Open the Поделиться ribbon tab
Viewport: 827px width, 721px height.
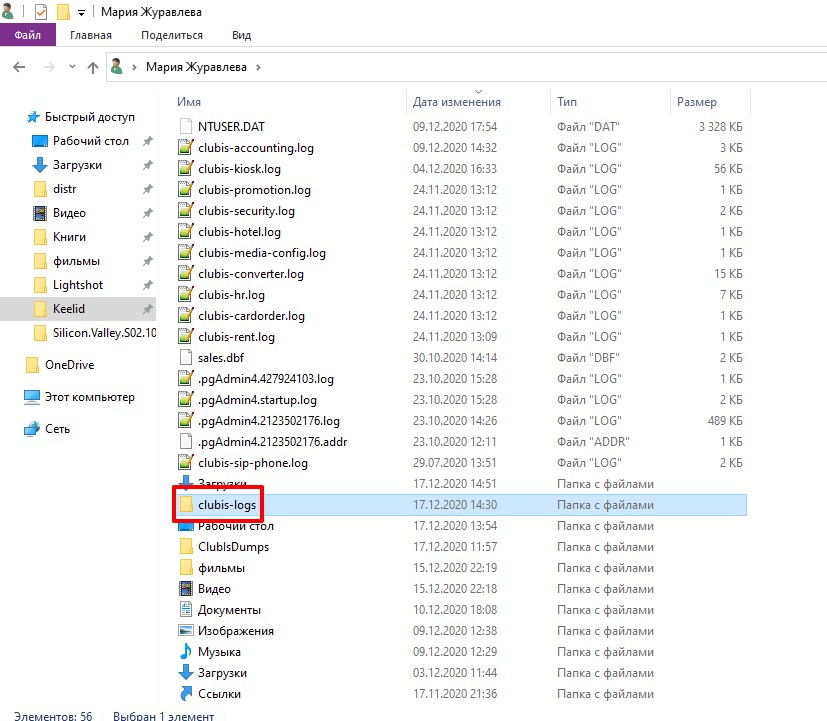pyautogui.click(x=172, y=35)
